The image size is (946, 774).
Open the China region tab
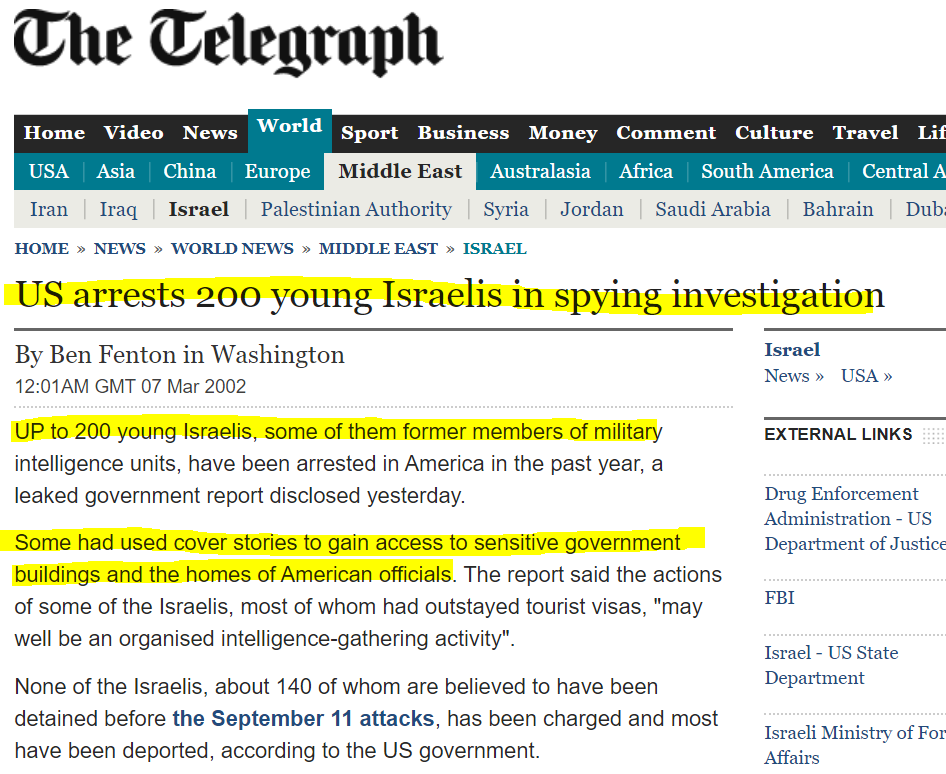point(190,171)
